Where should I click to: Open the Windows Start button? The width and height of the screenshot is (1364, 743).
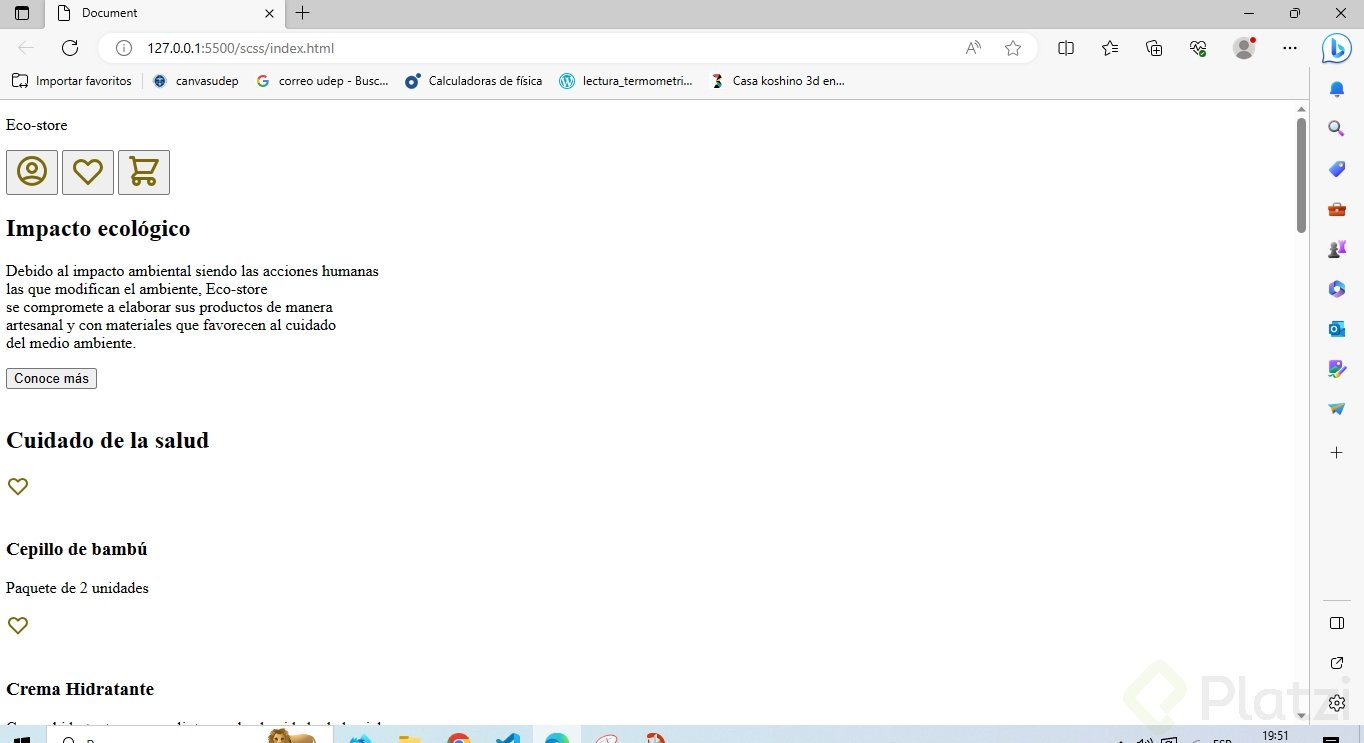[21, 738]
